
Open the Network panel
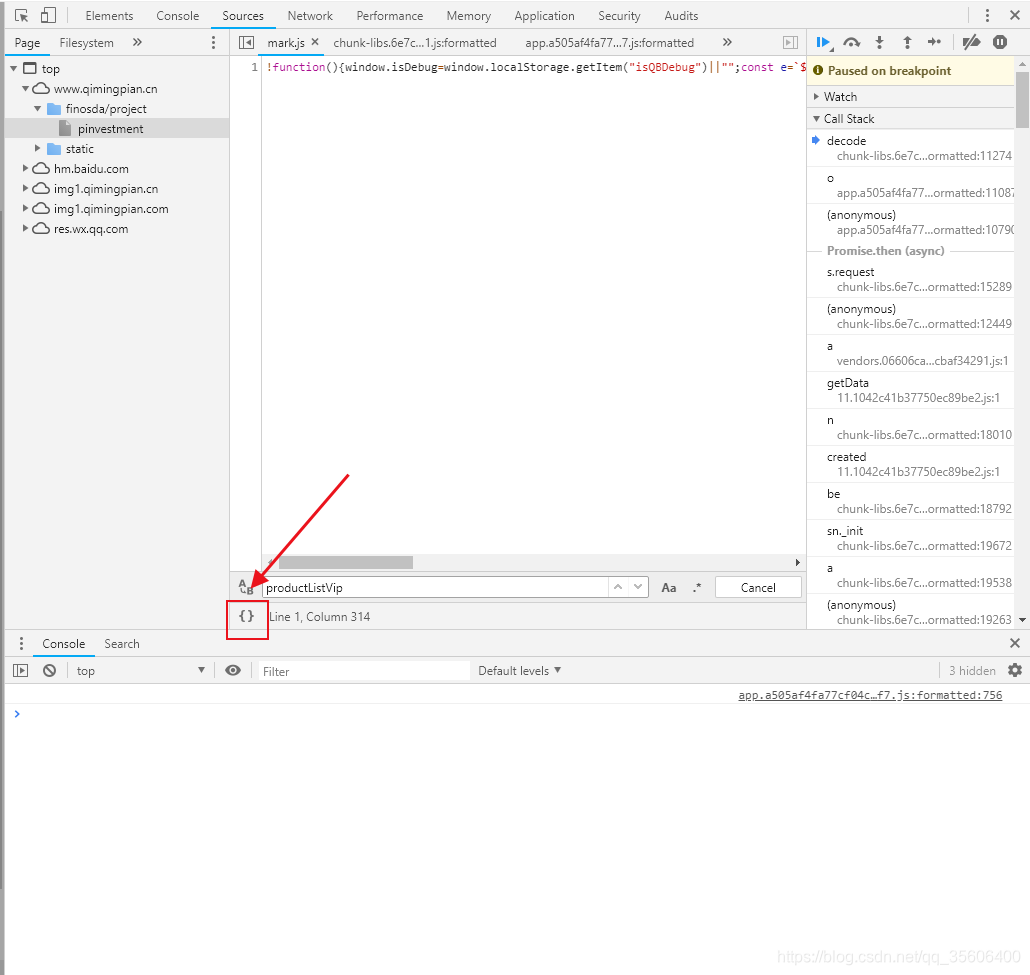click(x=310, y=16)
